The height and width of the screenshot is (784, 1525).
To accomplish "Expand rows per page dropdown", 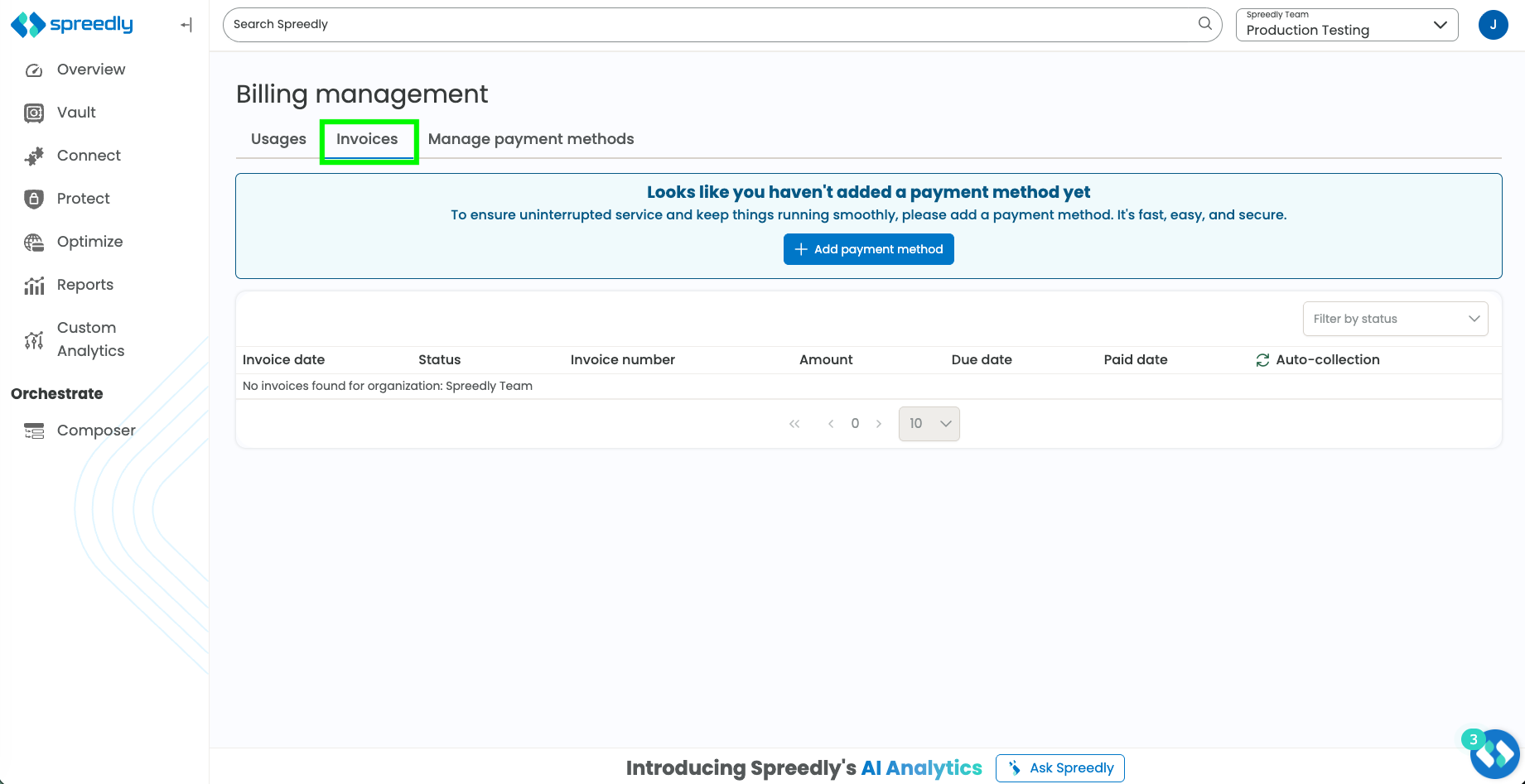I will click(929, 424).
